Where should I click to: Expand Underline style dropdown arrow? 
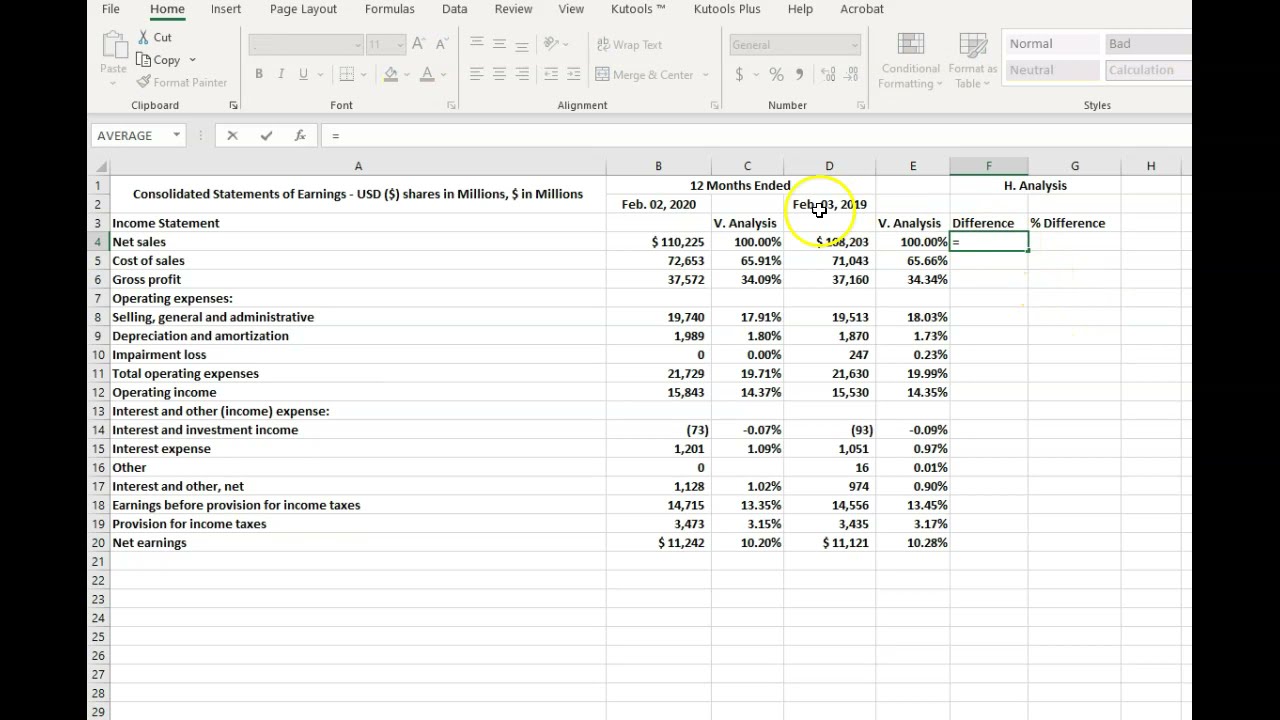click(x=320, y=74)
